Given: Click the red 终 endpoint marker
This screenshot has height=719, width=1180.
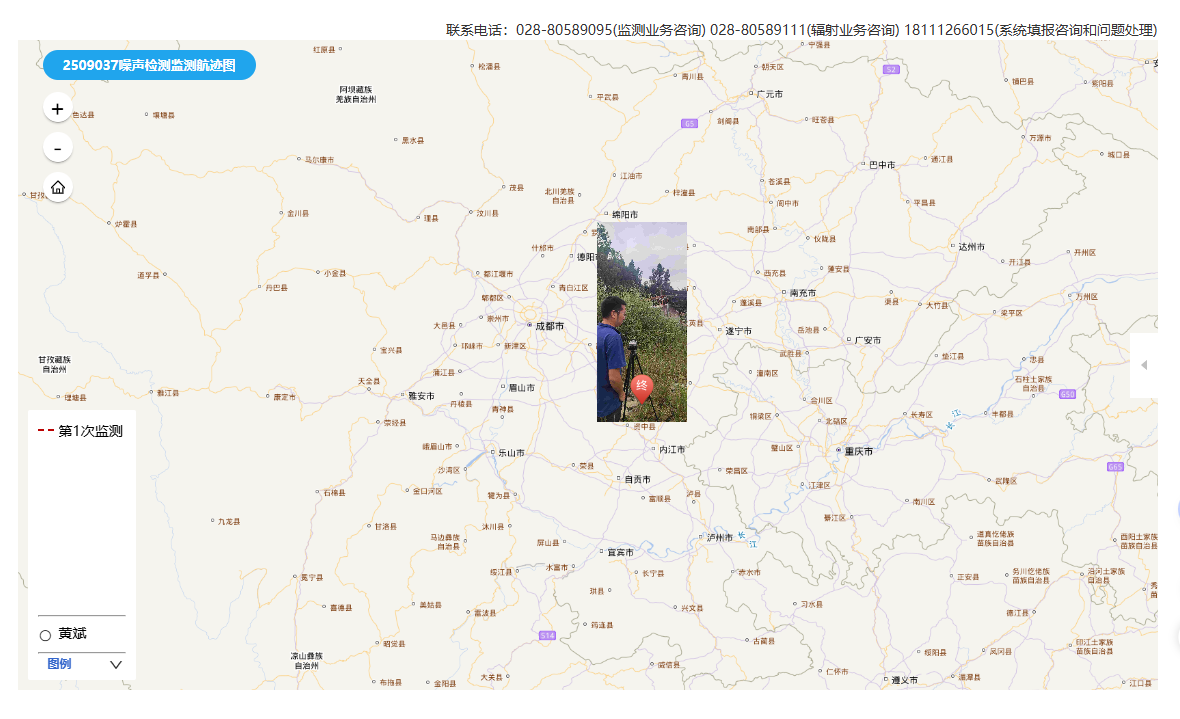Looking at the screenshot, I should pos(643,387).
